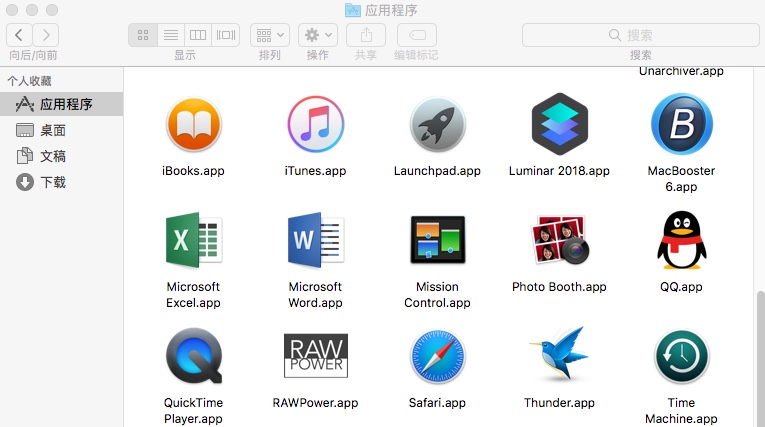This screenshot has height=427, width=765.
Task: Click the Photo Booth.app name label
Action: coord(559,287)
